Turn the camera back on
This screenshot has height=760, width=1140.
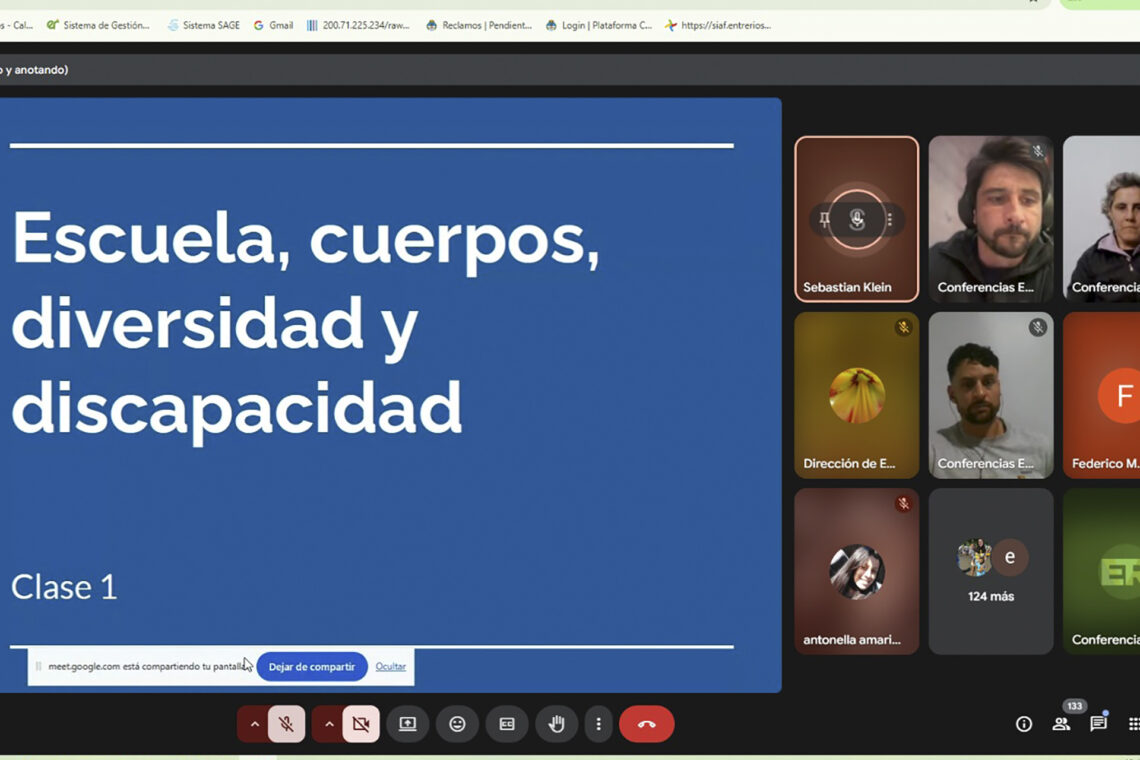360,723
